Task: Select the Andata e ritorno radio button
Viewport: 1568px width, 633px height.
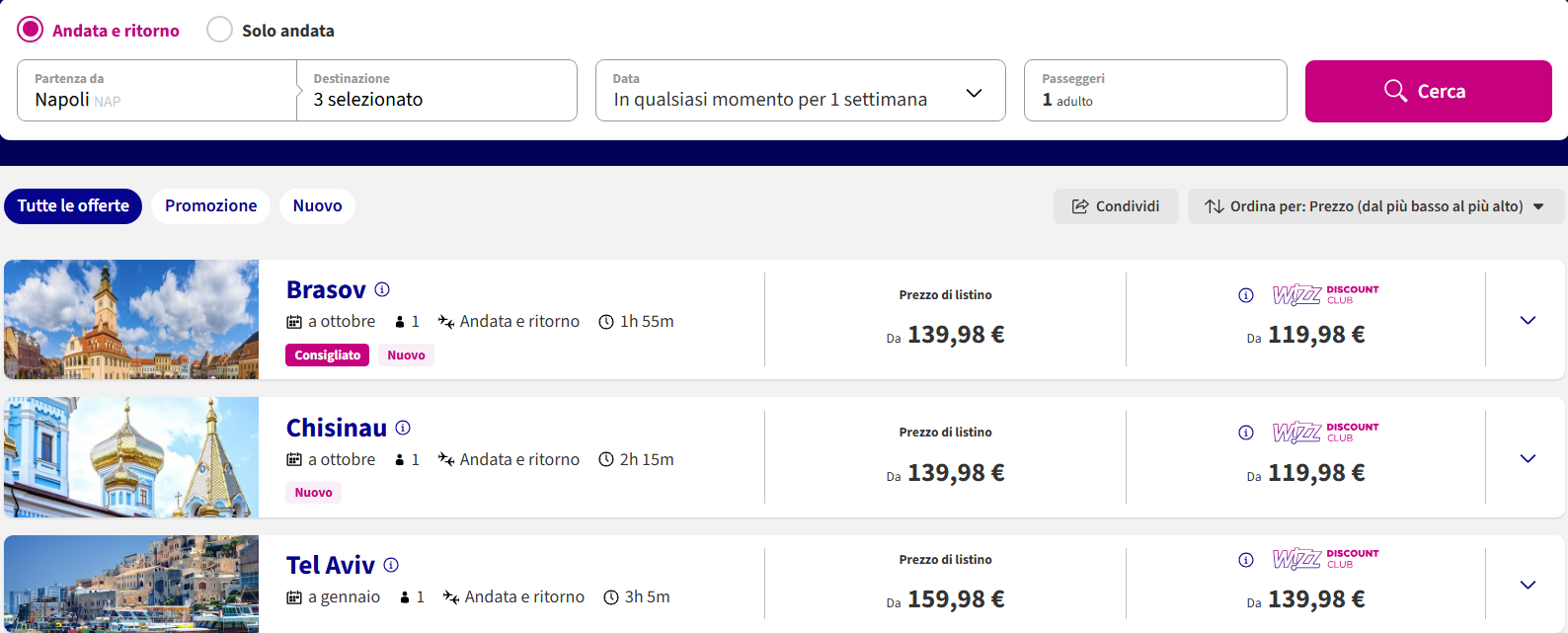Action: click(31, 30)
